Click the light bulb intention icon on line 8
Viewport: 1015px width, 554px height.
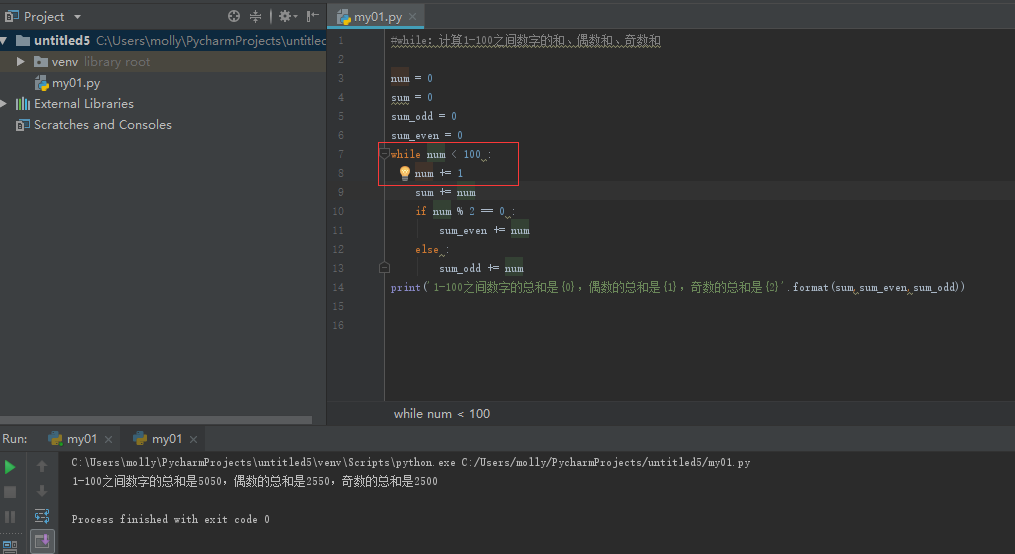point(405,173)
